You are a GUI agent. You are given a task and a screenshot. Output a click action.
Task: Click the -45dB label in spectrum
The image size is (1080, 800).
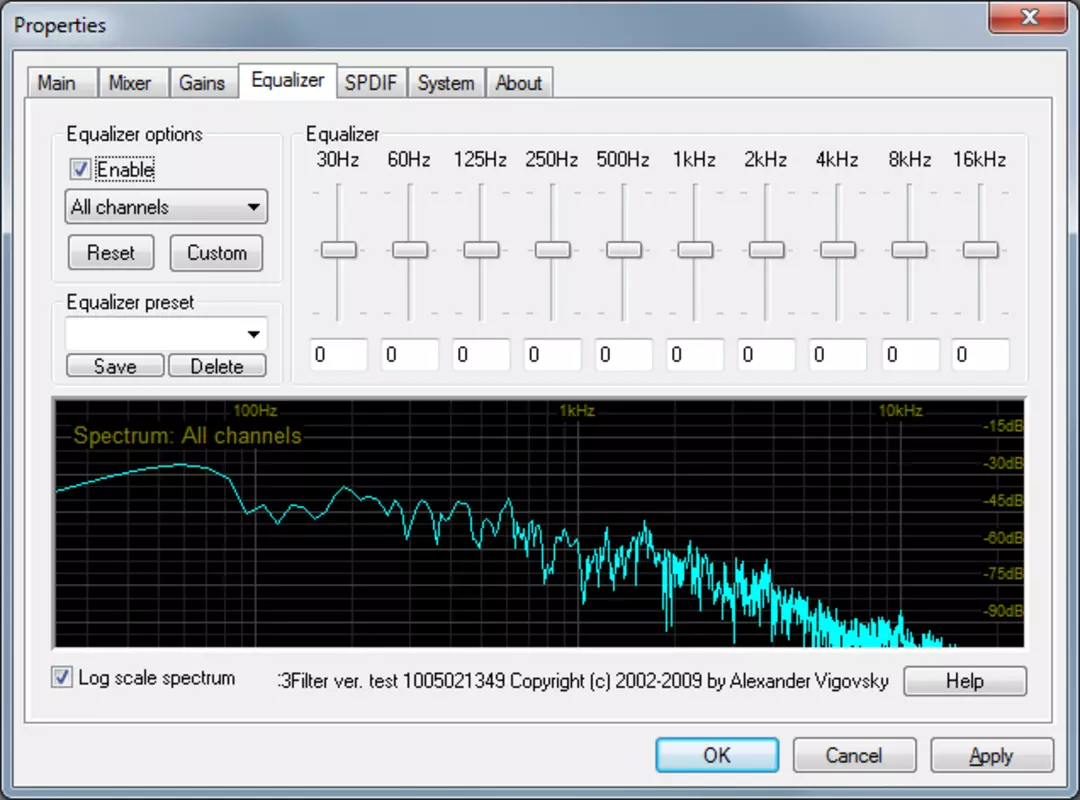pos(1003,500)
